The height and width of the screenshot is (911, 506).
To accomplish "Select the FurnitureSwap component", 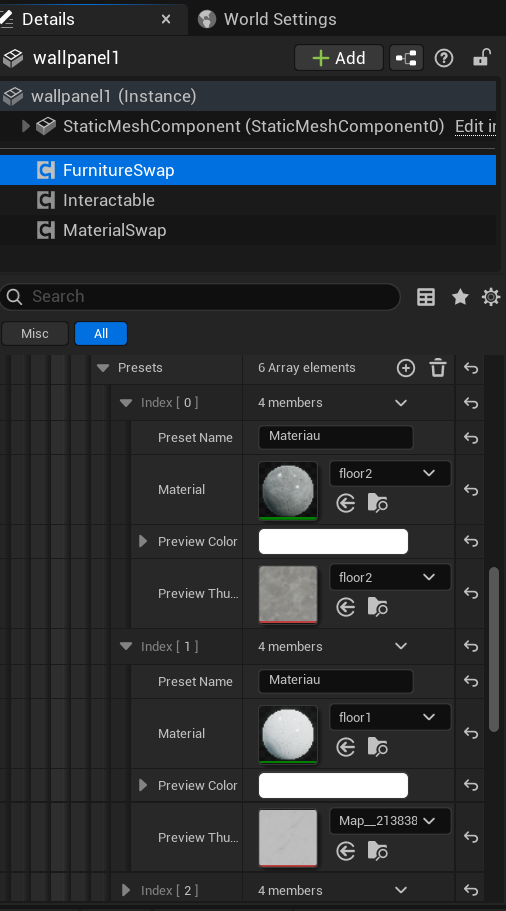I will [247, 170].
